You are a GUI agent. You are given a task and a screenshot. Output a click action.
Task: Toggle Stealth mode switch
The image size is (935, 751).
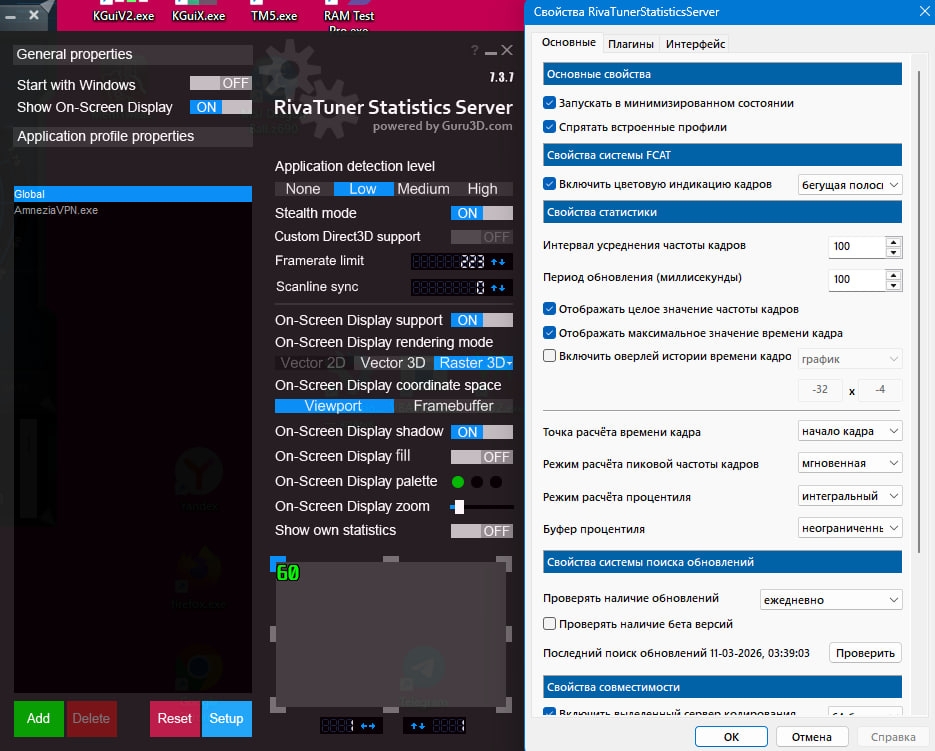(482, 214)
